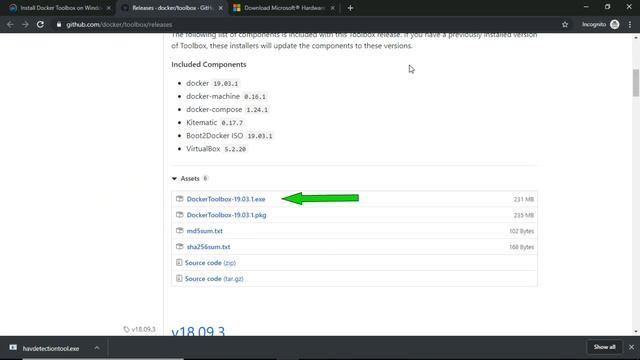Expand options chevron for havdetectiontool.exe download
640x360 pixels.
click(97, 348)
